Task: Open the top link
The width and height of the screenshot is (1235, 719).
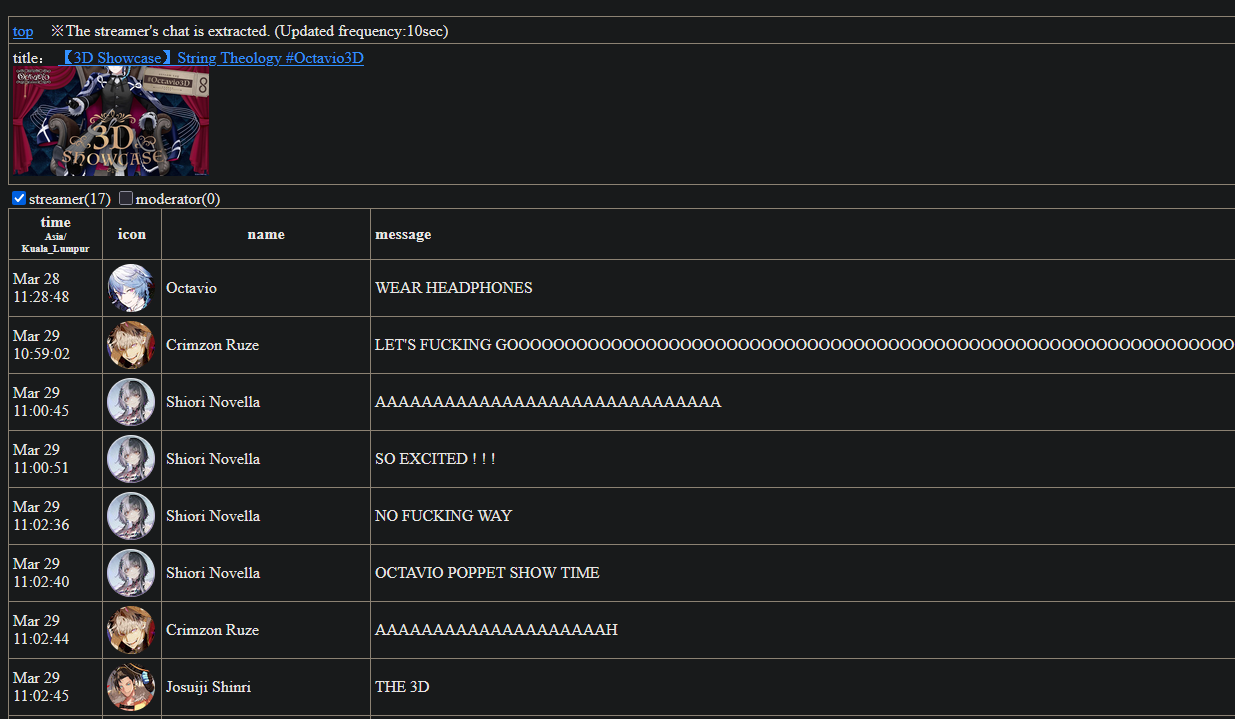Action: tap(23, 31)
